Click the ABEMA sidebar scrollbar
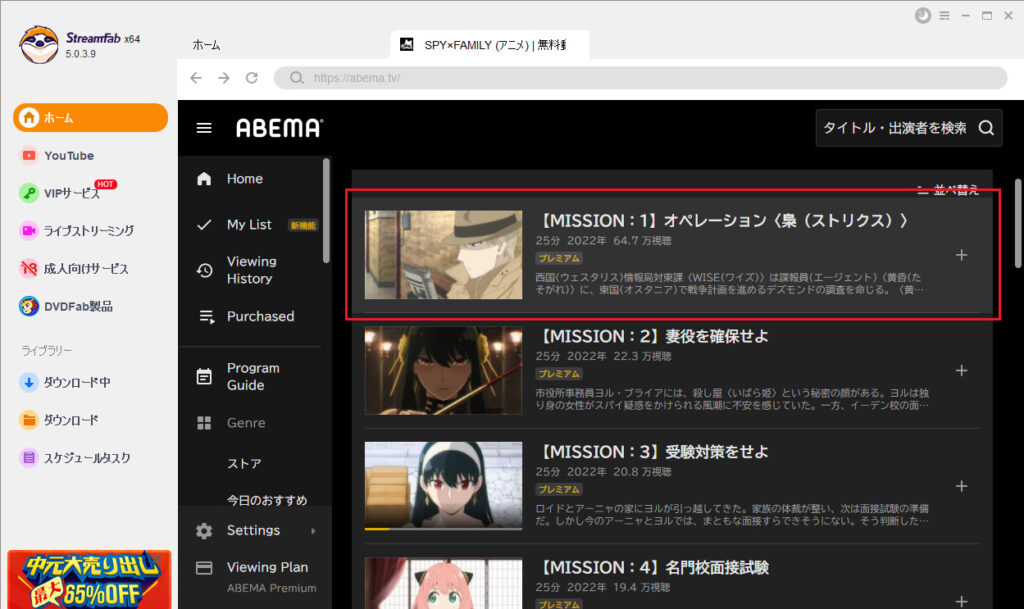 pos(326,210)
